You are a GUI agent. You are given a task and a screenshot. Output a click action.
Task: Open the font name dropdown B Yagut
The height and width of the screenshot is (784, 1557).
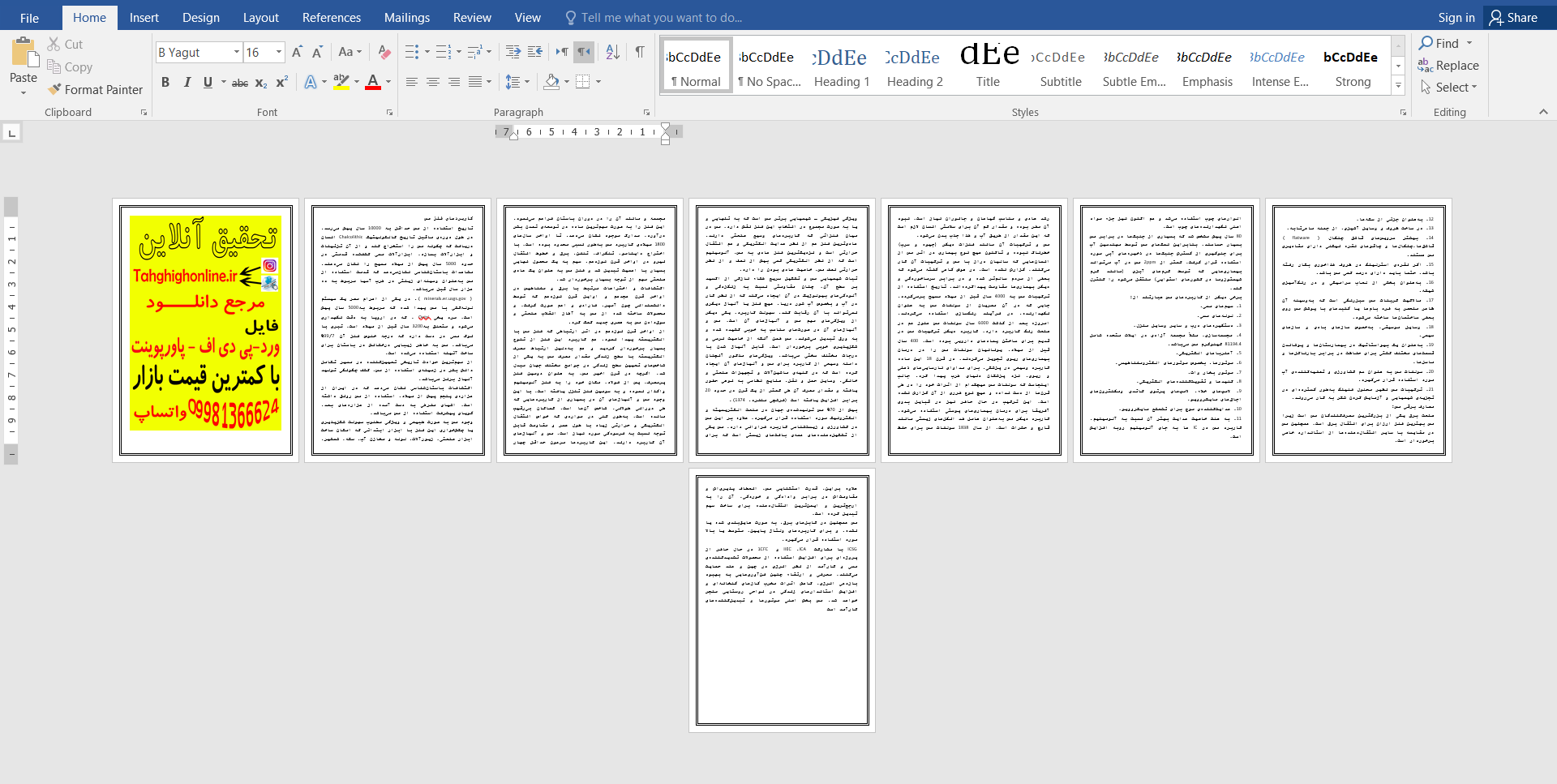237,52
